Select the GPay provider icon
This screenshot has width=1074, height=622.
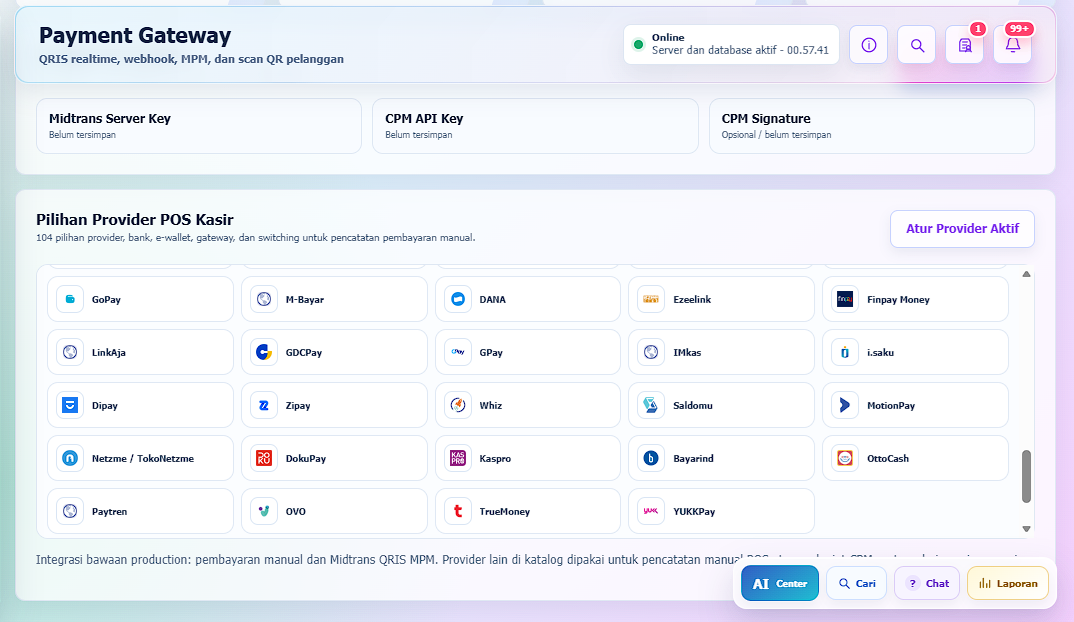(x=458, y=352)
